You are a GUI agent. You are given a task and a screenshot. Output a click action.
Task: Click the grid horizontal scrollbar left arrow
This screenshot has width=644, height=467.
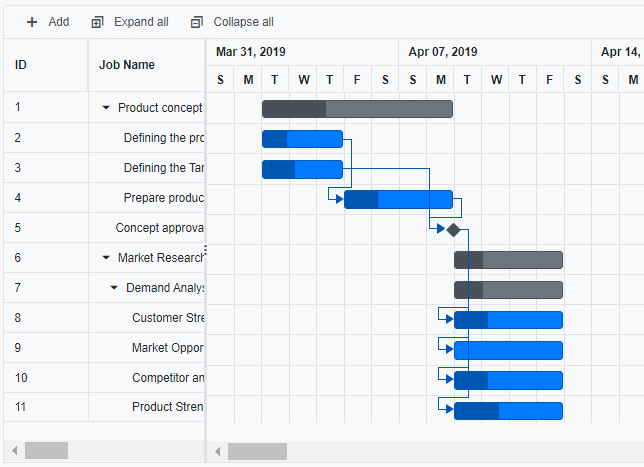coord(12,451)
